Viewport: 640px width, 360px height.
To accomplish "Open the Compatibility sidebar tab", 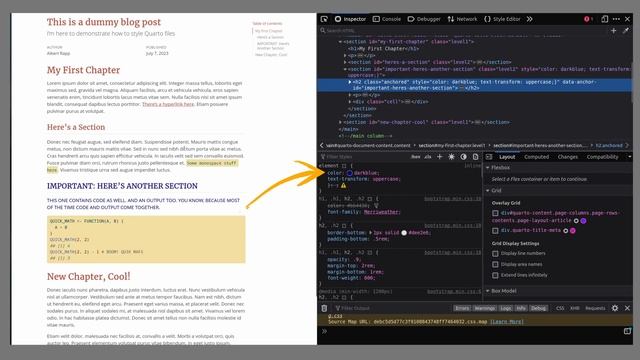I will [x=602, y=157].
